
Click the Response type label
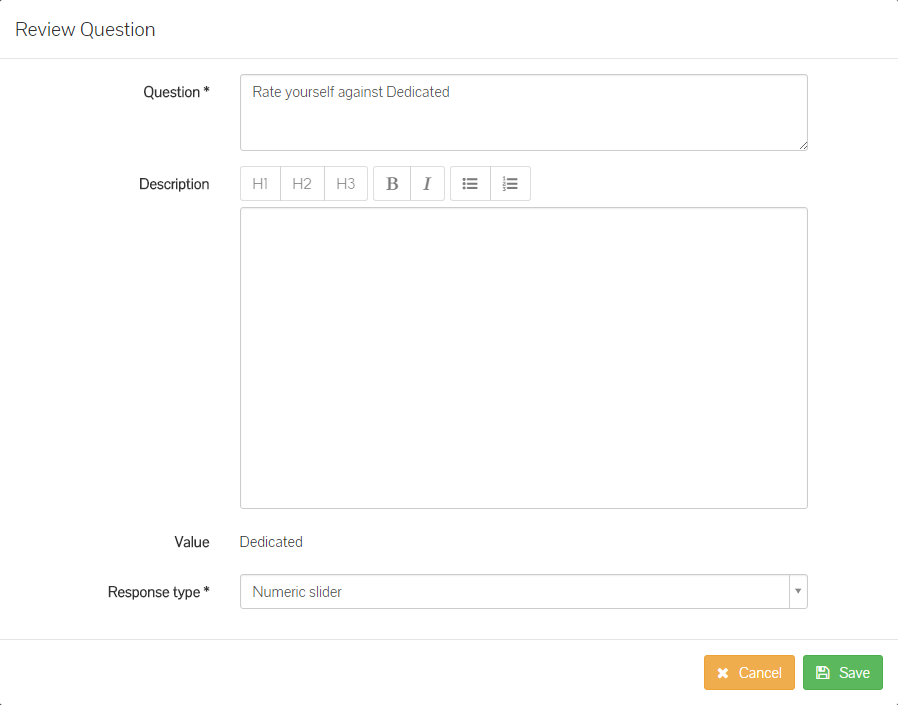tap(158, 592)
